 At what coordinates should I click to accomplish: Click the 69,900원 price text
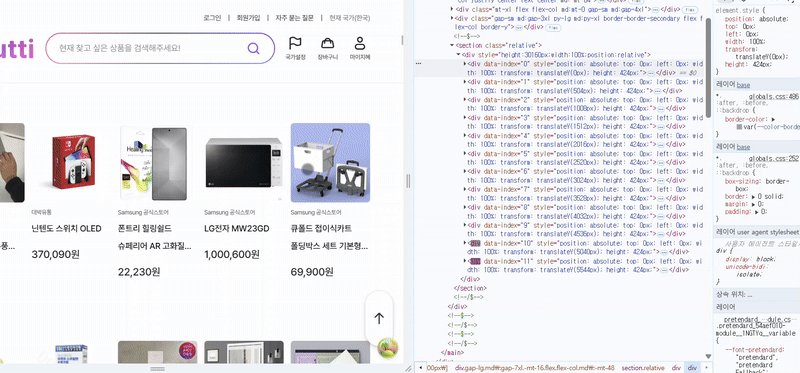[311, 272]
